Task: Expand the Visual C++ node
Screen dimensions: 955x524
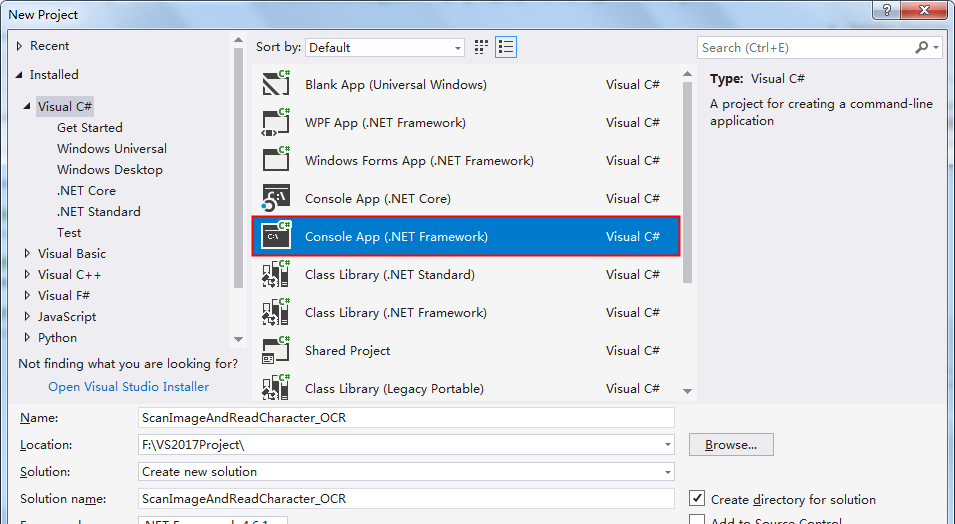Action: [27, 275]
